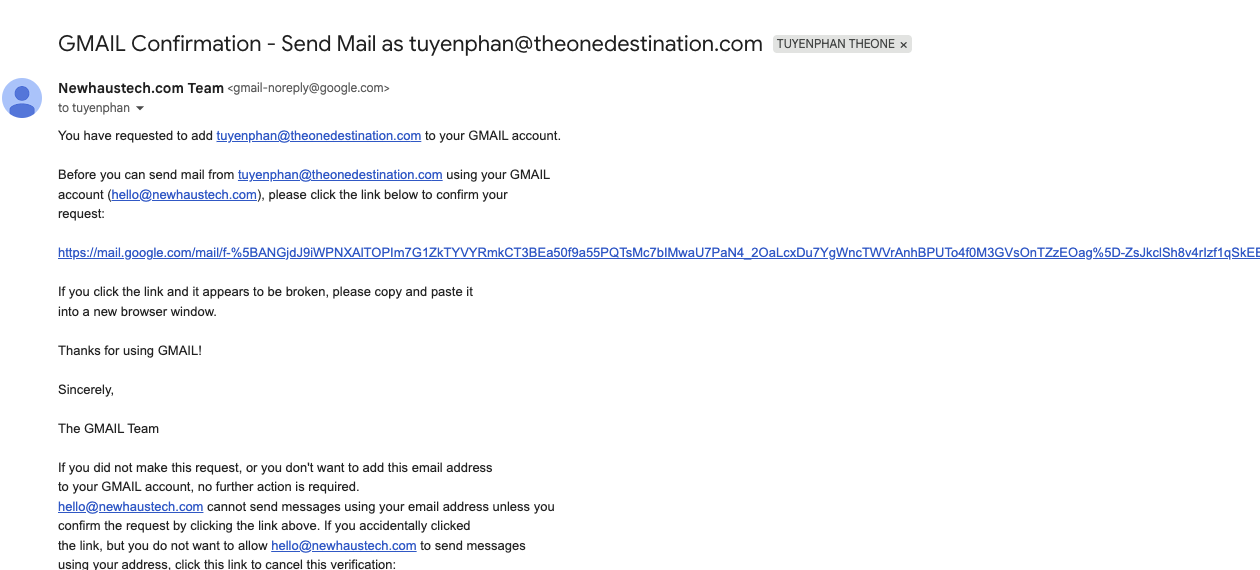This screenshot has width=1260, height=570.
Task: Click the 'Thanks for using GMAIL!' line
Action: [130, 350]
